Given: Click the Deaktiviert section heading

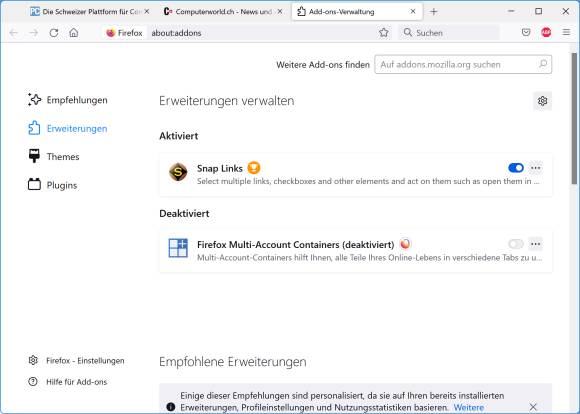Looking at the screenshot, I should [184, 213].
